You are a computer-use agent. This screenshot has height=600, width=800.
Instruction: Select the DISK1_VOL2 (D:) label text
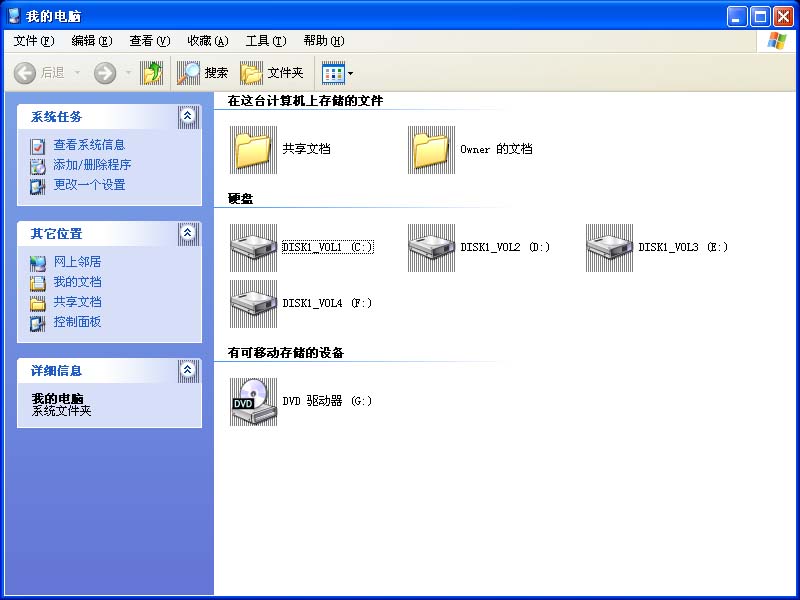(x=505, y=247)
